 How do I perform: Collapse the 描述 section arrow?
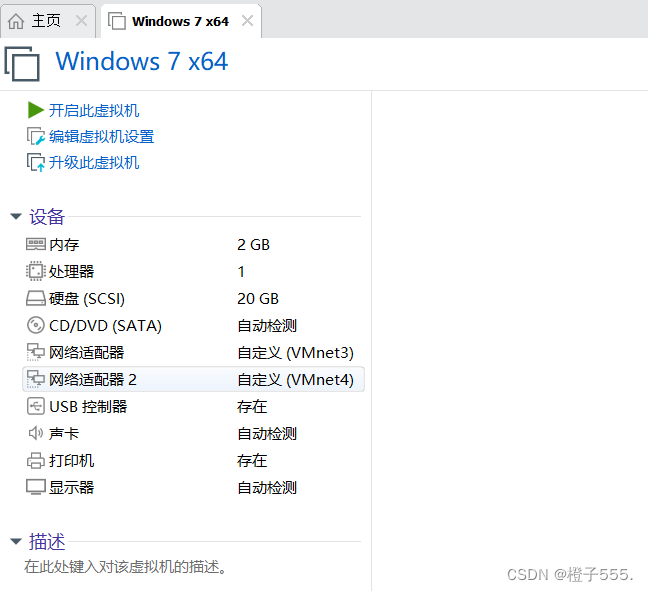(16, 541)
